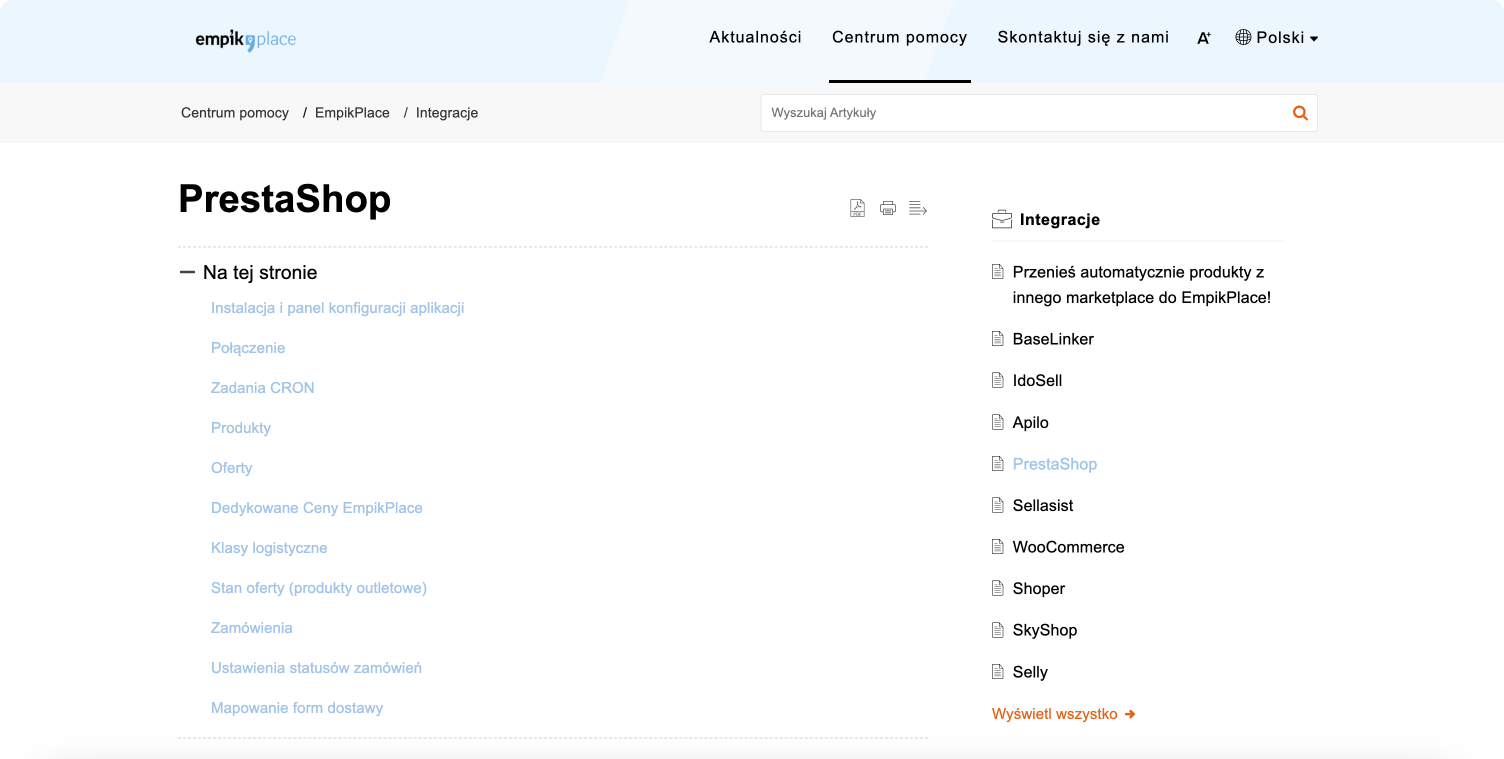Open Skontaktuj się z nami menu
This screenshot has height=759, width=1504.
[x=1083, y=38]
